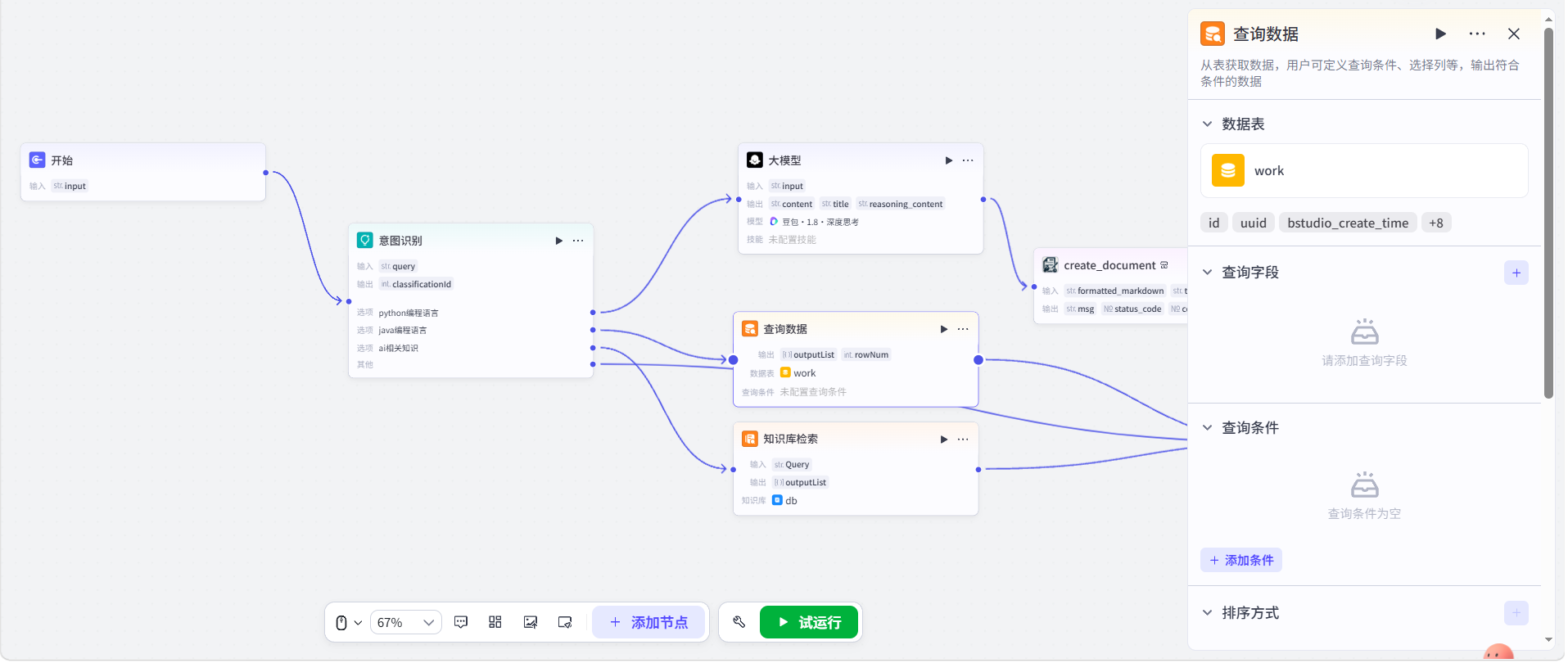Open 大模型 node more options menu

point(968,160)
